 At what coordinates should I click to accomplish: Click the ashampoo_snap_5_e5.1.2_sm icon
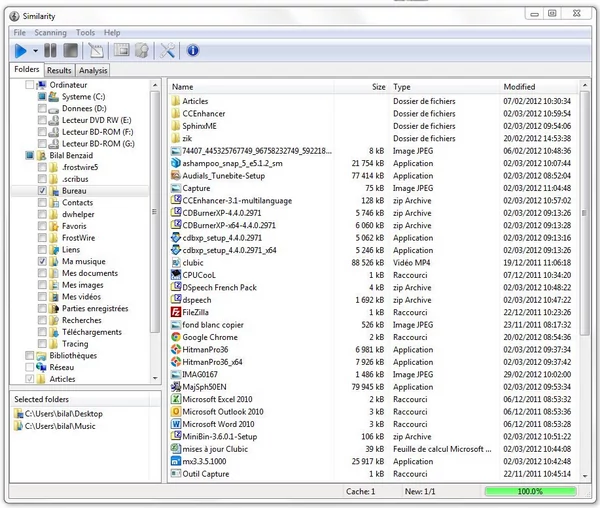[x=176, y=163]
